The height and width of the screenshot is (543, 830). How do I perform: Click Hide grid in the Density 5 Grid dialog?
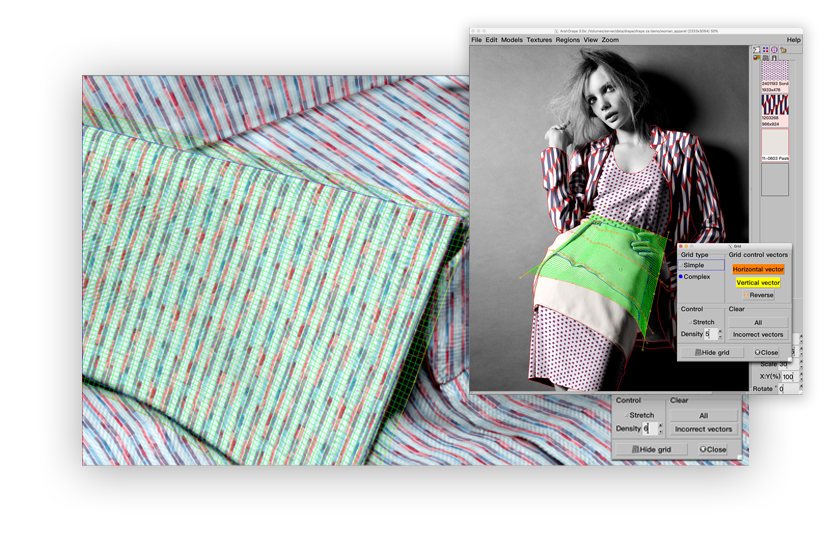[712, 352]
